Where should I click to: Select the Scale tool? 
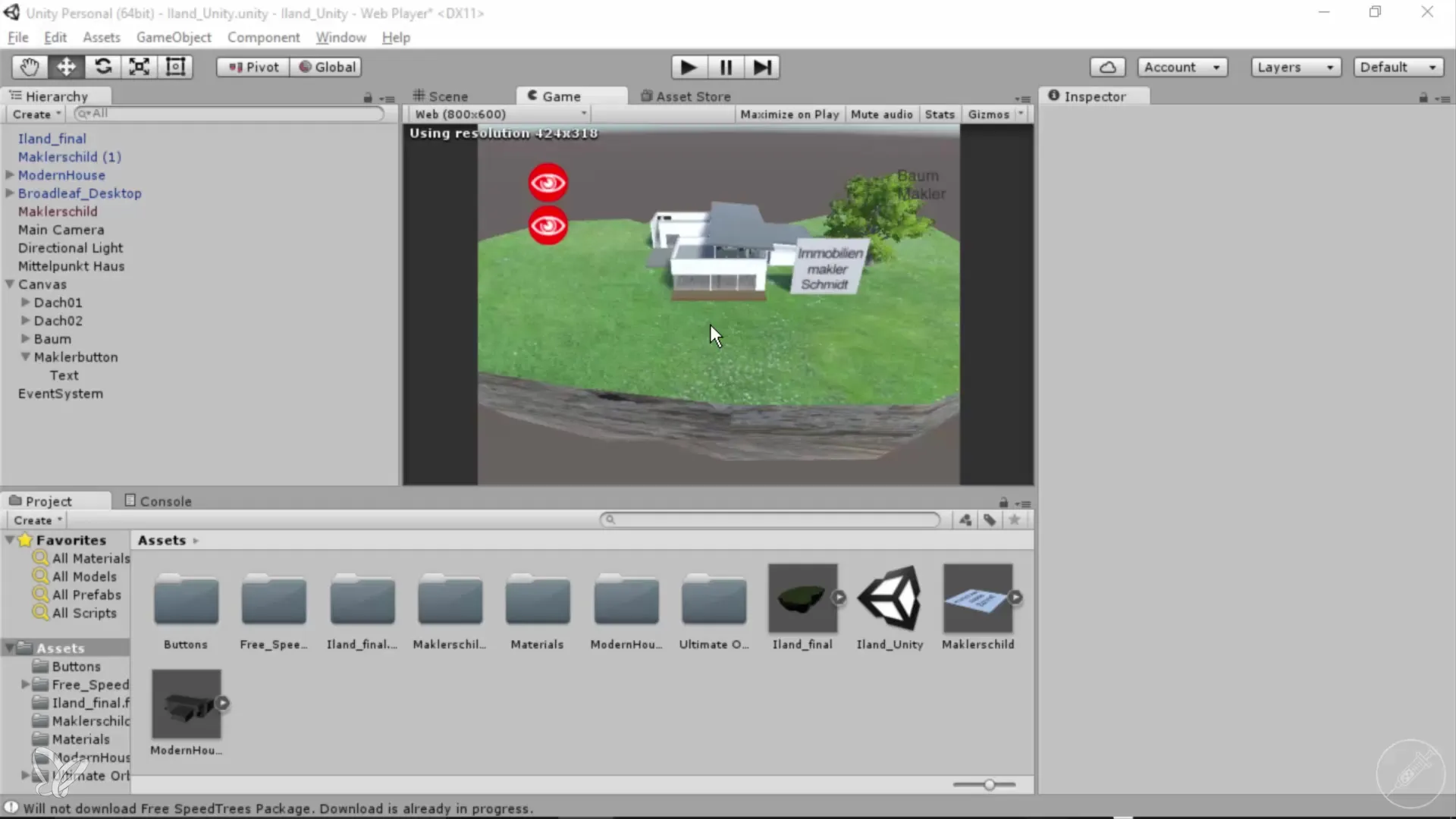pos(139,67)
